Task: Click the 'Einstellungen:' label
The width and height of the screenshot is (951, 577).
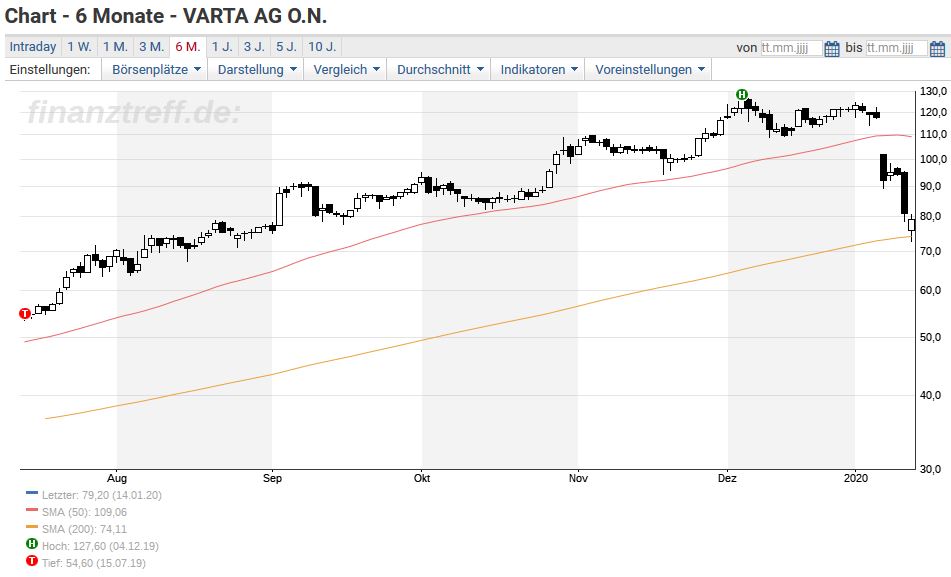Action: click(x=50, y=70)
